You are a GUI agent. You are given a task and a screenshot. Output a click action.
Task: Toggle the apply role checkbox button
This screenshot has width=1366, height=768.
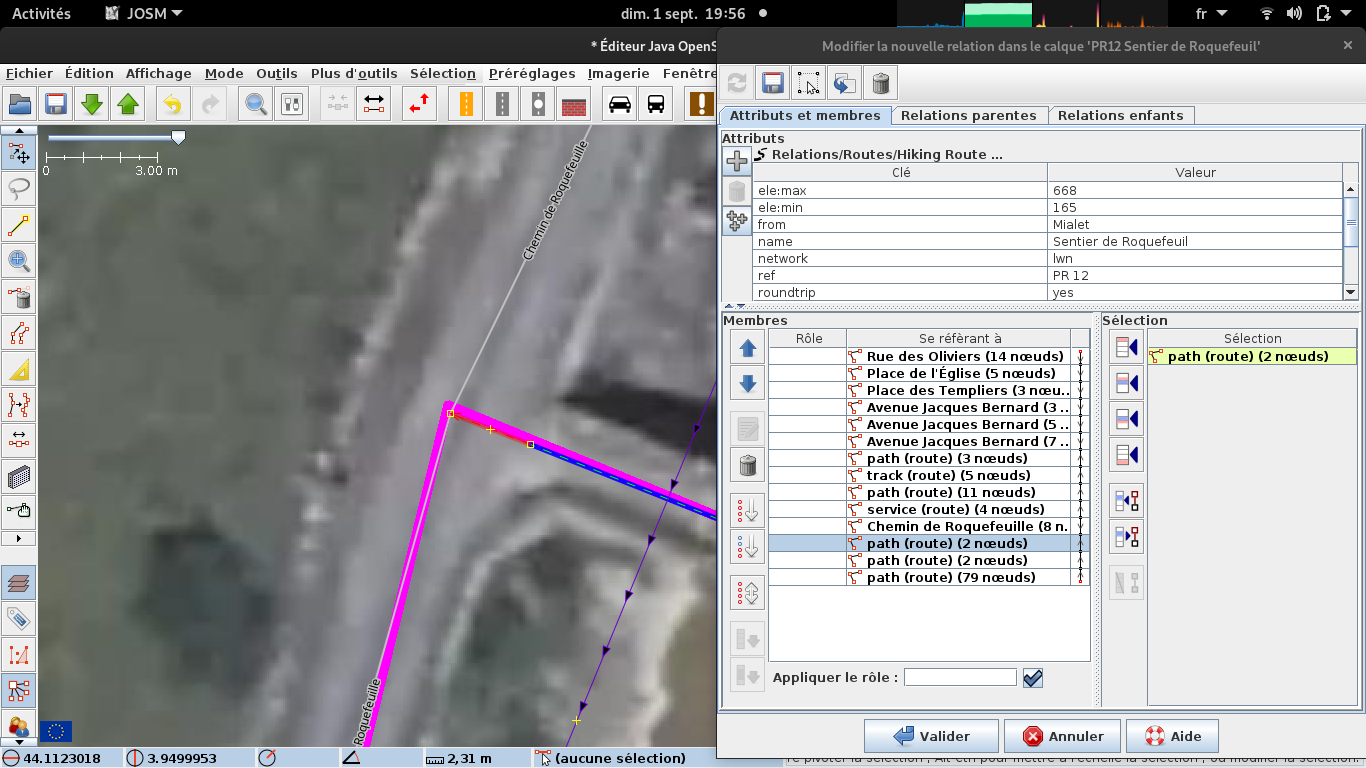coord(1033,678)
